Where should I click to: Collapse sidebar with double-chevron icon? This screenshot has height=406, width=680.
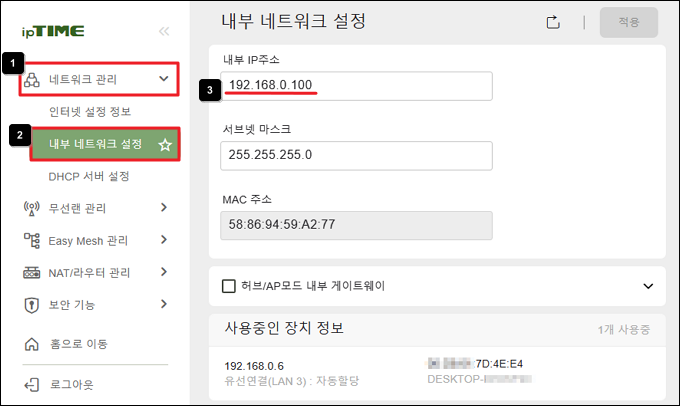164,31
